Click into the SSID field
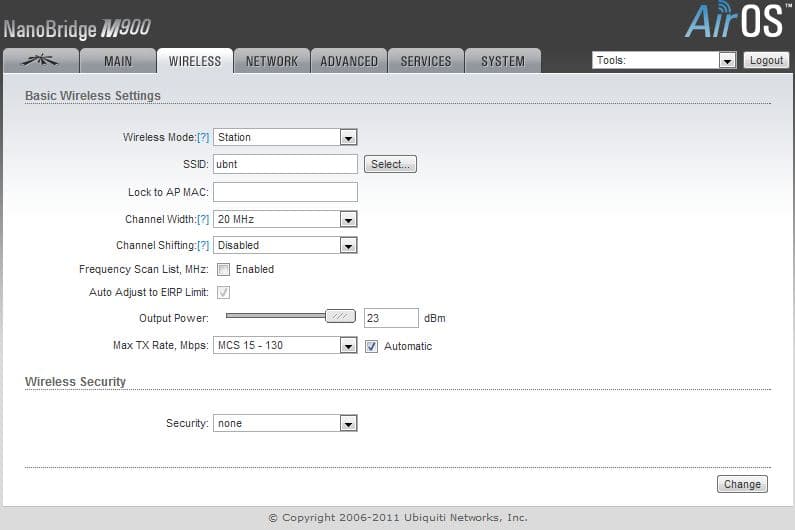 tap(285, 164)
